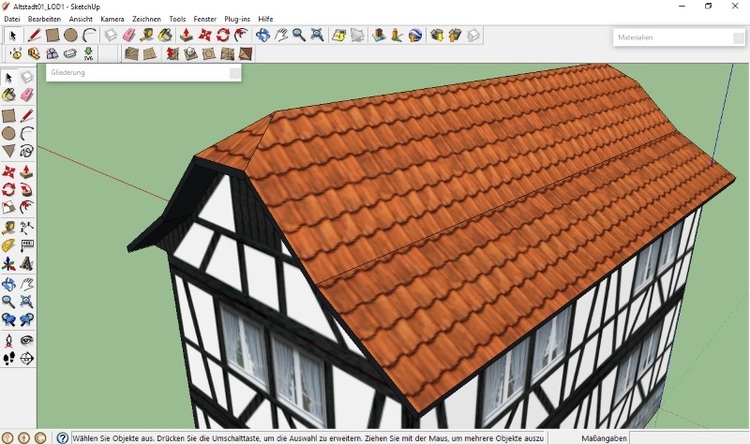Click Share Component icon
750x444 pixels.
[x=473, y=35]
